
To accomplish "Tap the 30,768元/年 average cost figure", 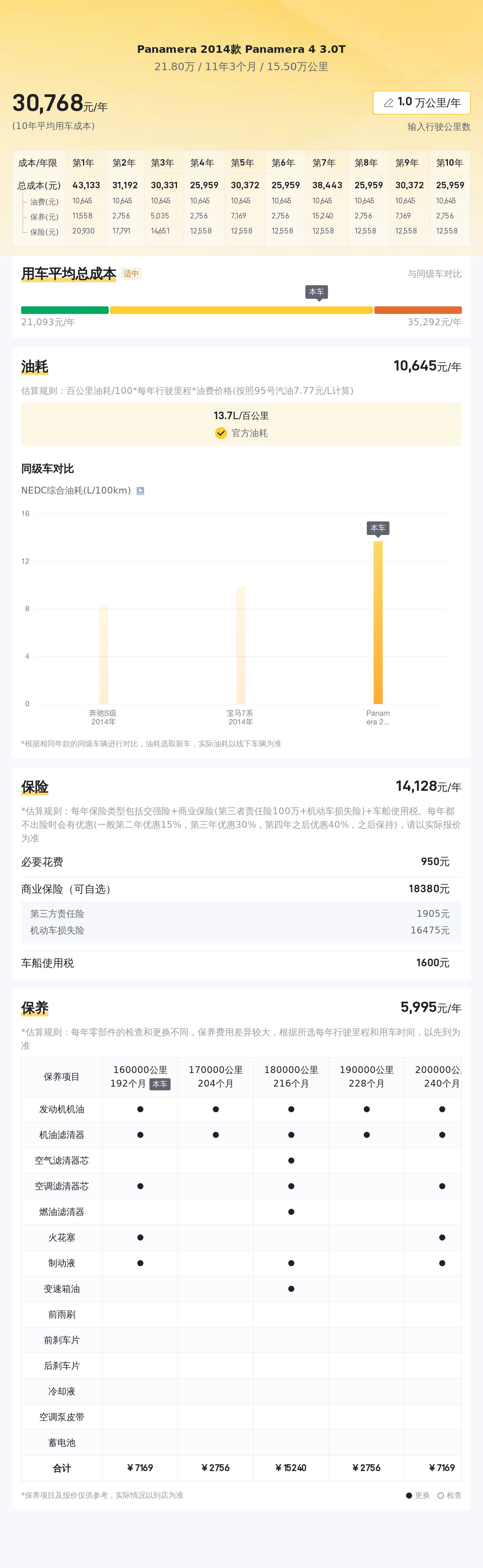I will point(60,103).
